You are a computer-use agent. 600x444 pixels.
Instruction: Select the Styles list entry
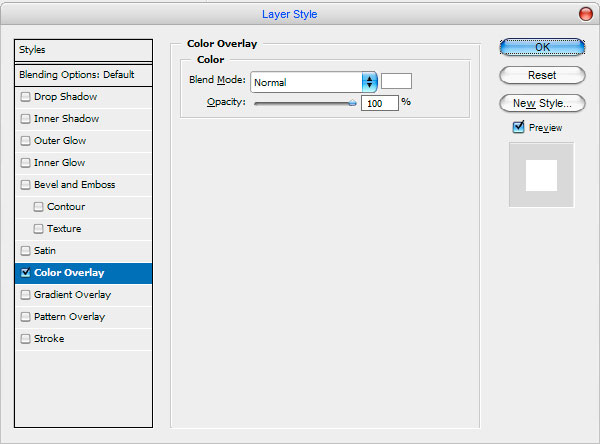pos(83,50)
